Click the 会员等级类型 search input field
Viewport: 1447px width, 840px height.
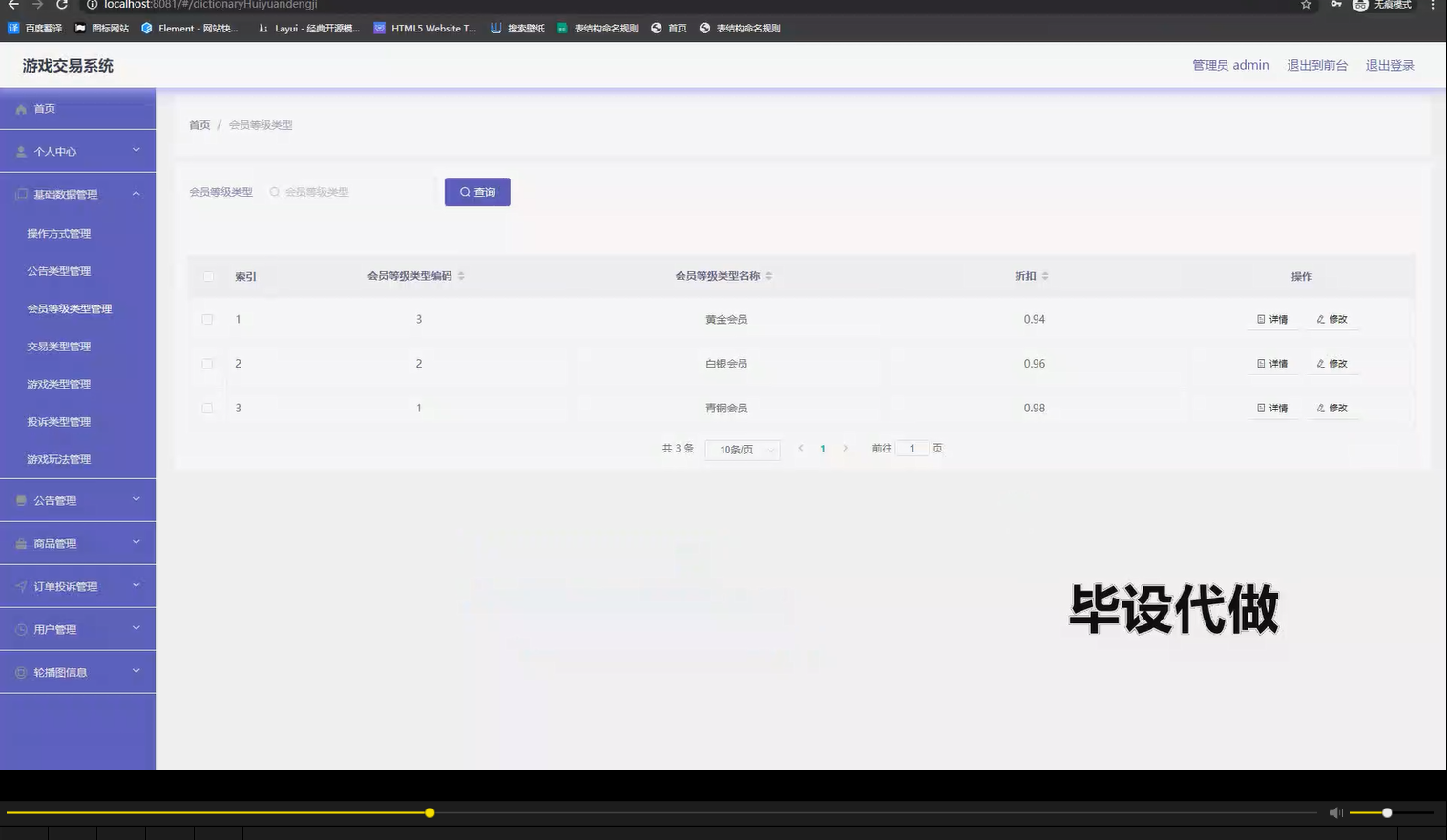(350, 192)
